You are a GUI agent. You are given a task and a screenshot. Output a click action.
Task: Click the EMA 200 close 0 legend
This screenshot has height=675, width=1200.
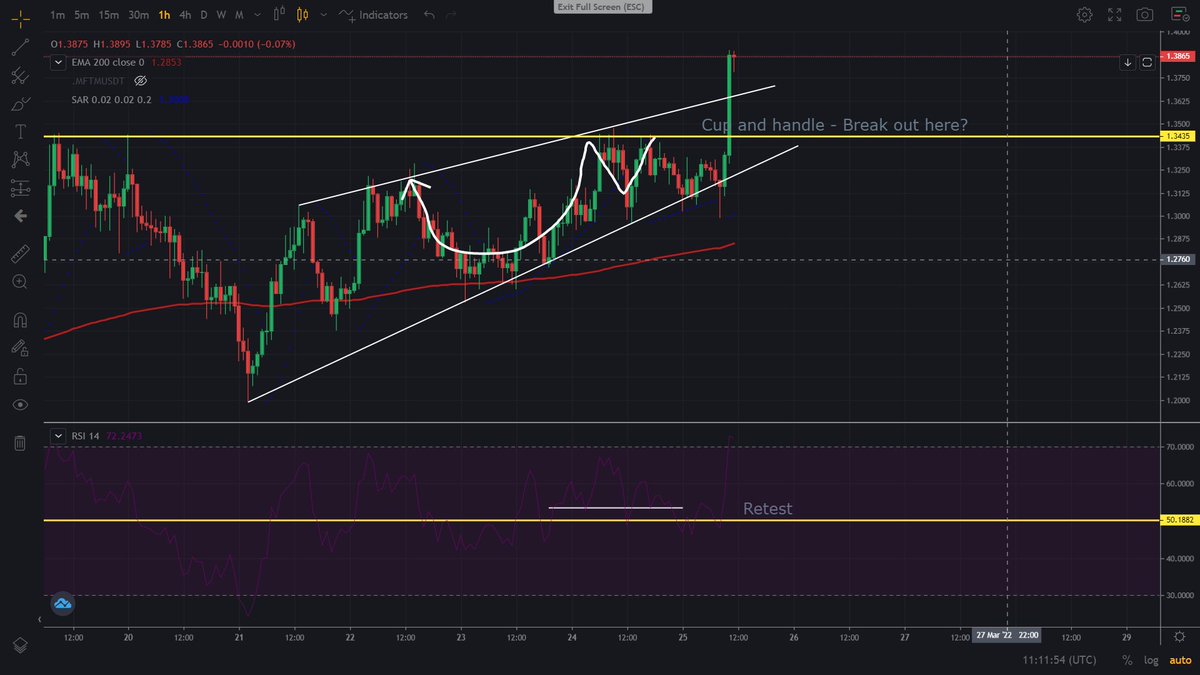(x=107, y=62)
